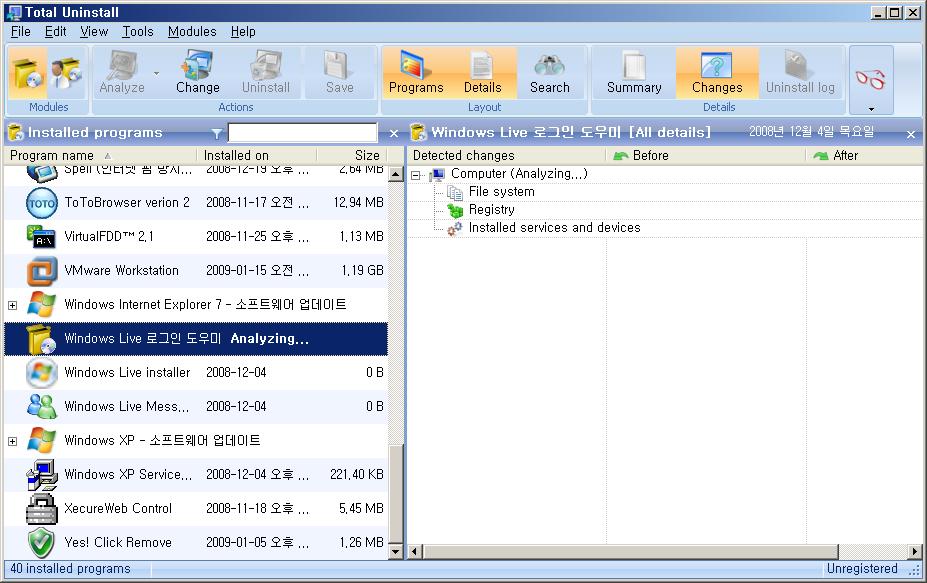
Task: Click the Detected changes column header
Action: 507,156
